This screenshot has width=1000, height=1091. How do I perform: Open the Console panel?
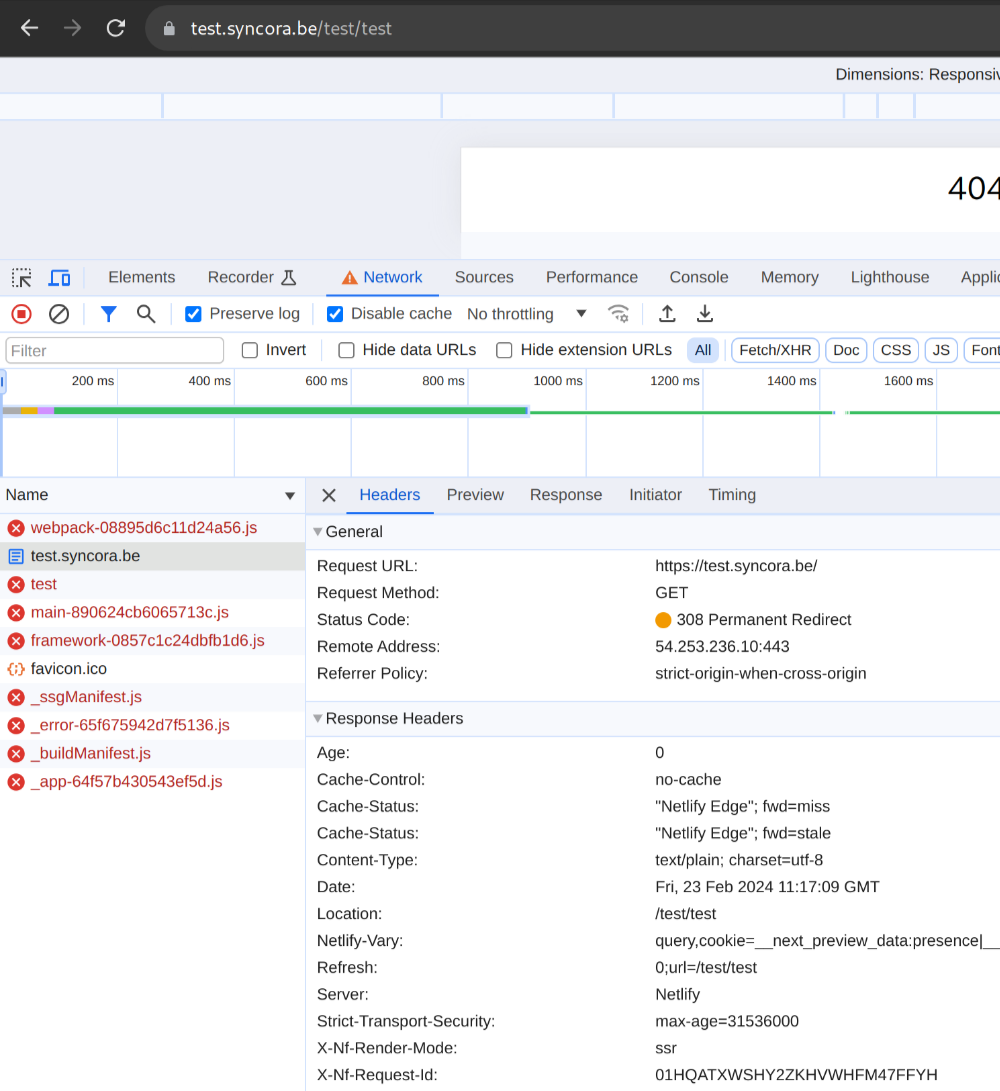(699, 278)
